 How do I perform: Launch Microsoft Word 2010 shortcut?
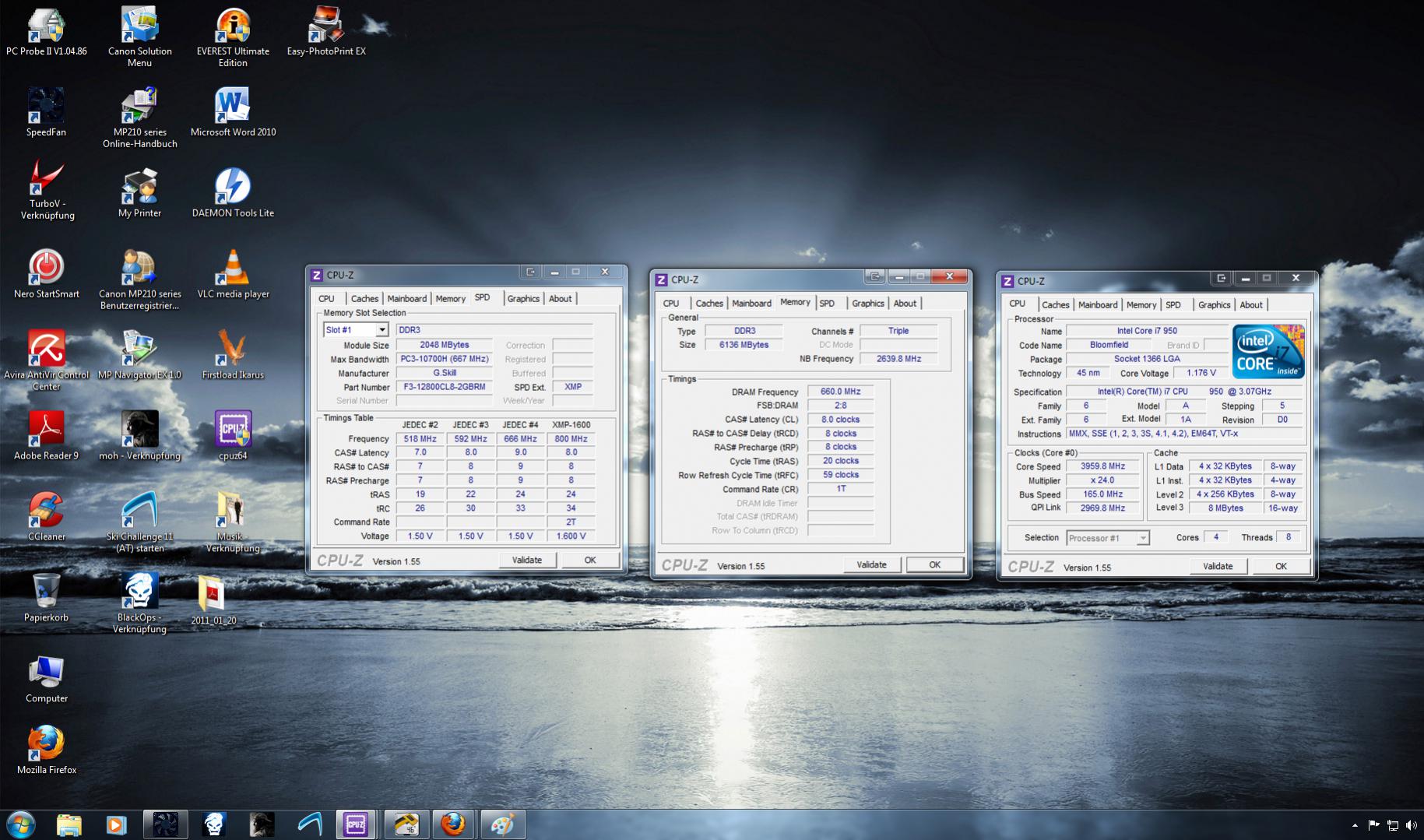pos(233,112)
